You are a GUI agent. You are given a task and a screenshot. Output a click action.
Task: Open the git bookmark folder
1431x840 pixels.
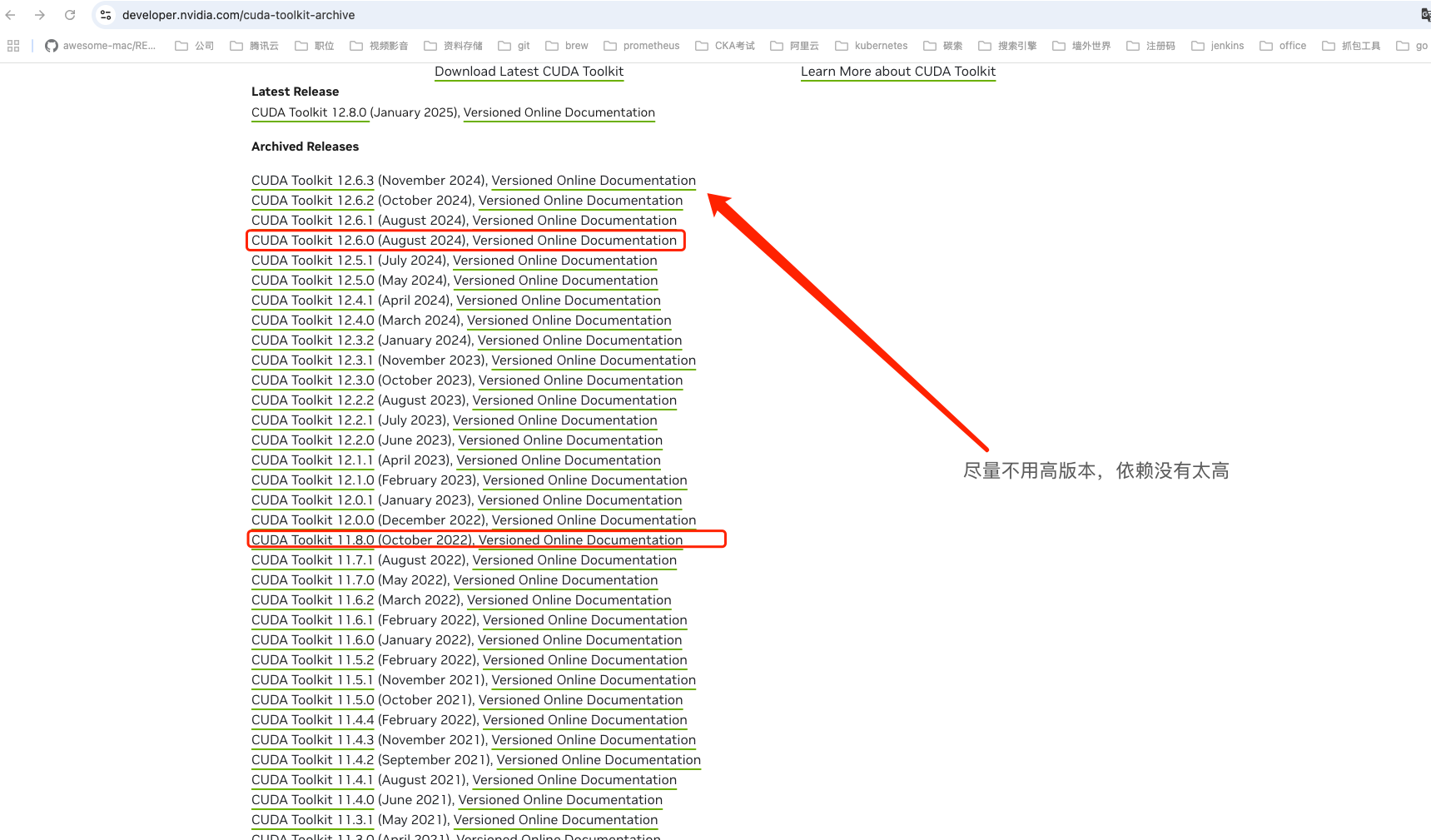click(x=514, y=46)
